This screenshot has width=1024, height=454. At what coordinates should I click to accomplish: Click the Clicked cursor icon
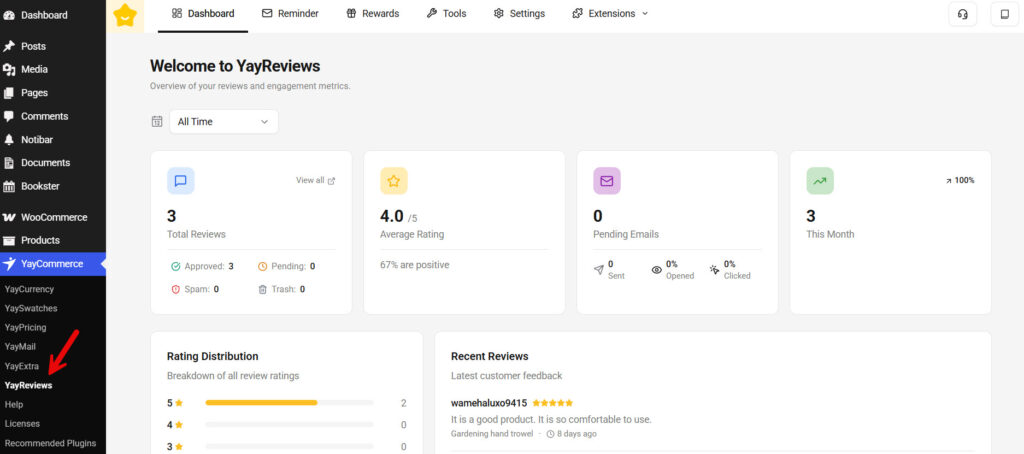click(714, 270)
